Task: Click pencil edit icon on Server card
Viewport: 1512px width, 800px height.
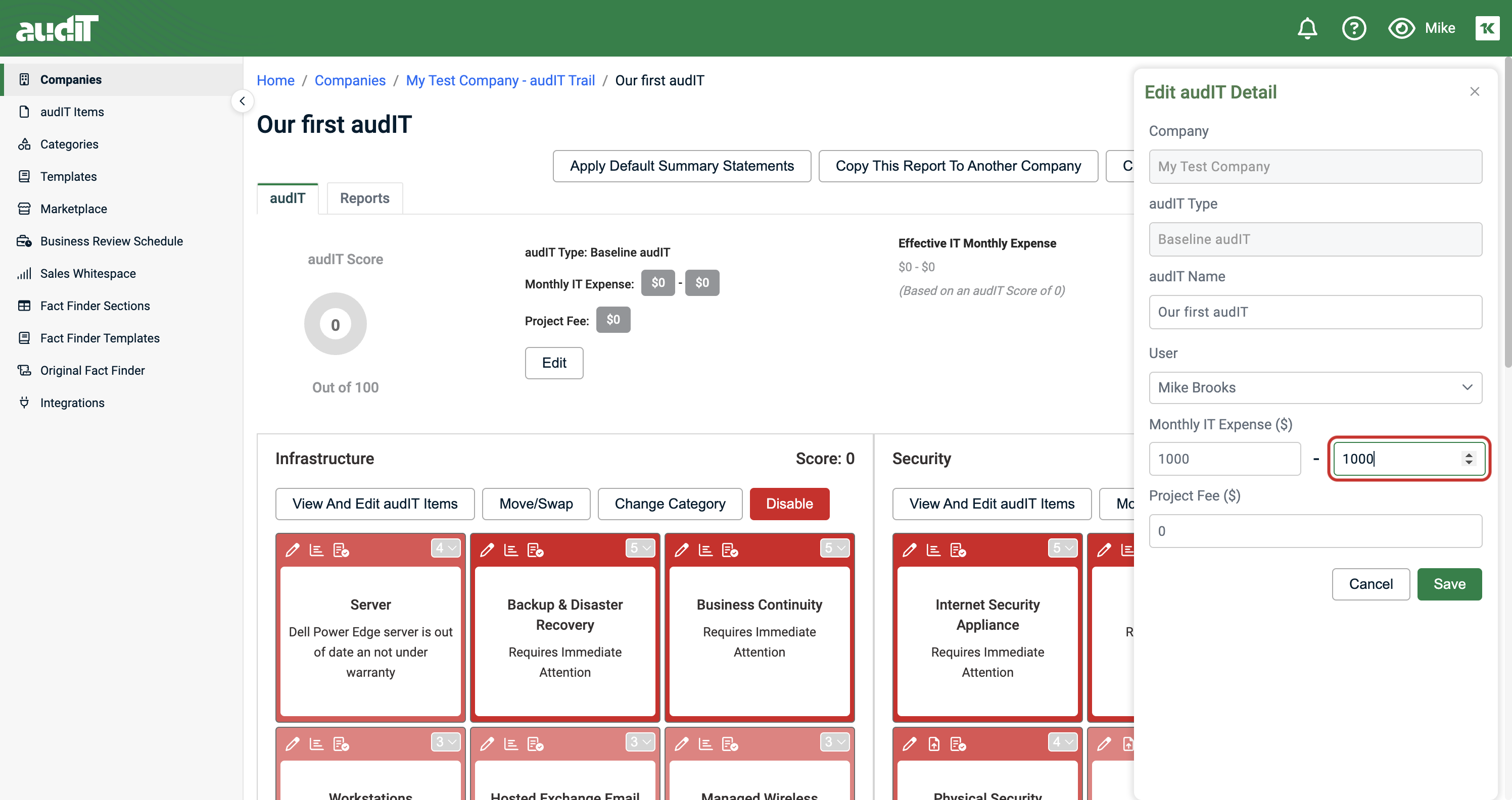Action: click(x=292, y=549)
